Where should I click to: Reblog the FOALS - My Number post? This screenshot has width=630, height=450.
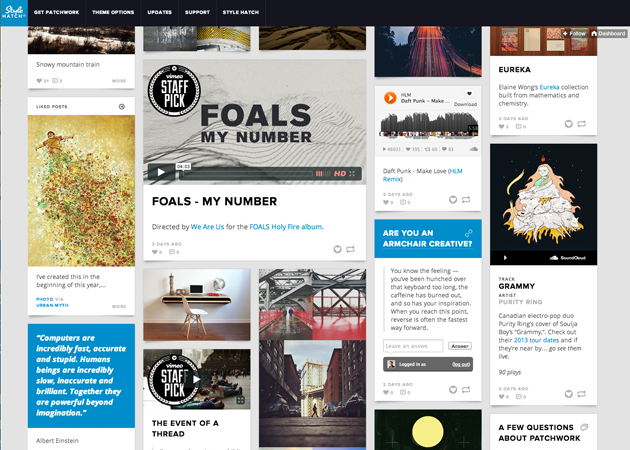tap(350, 249)
